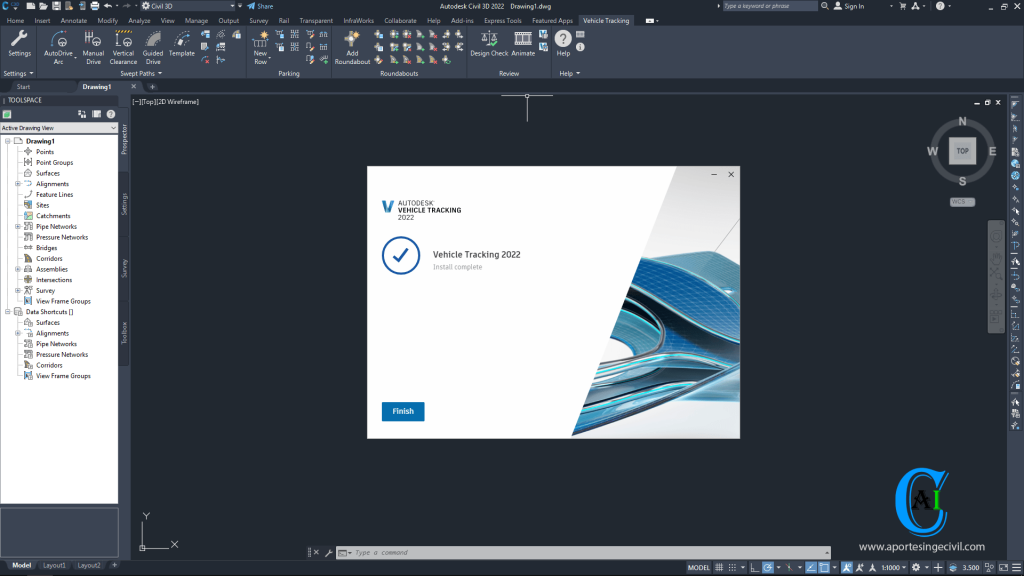Open the Annotate menu tab

point(73,20)
